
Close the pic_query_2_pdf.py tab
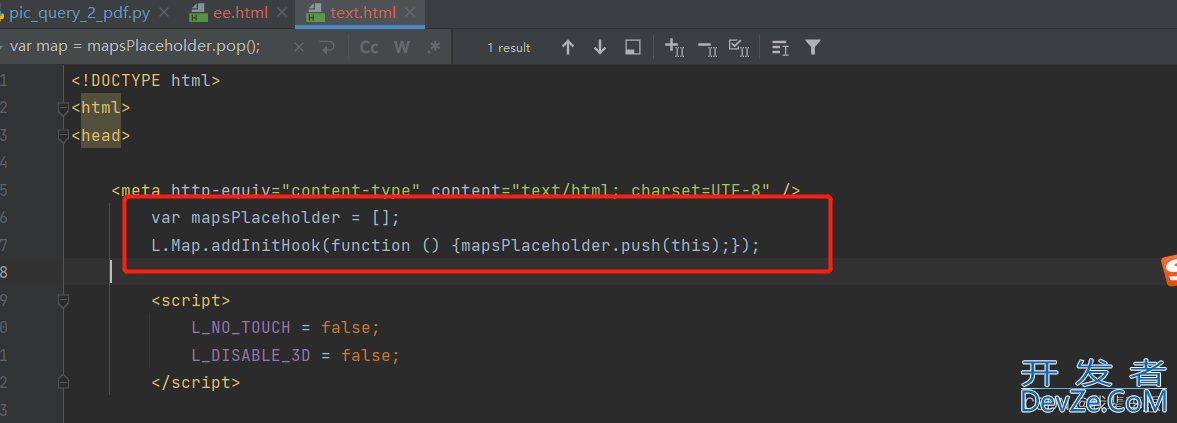click(164, 14)
